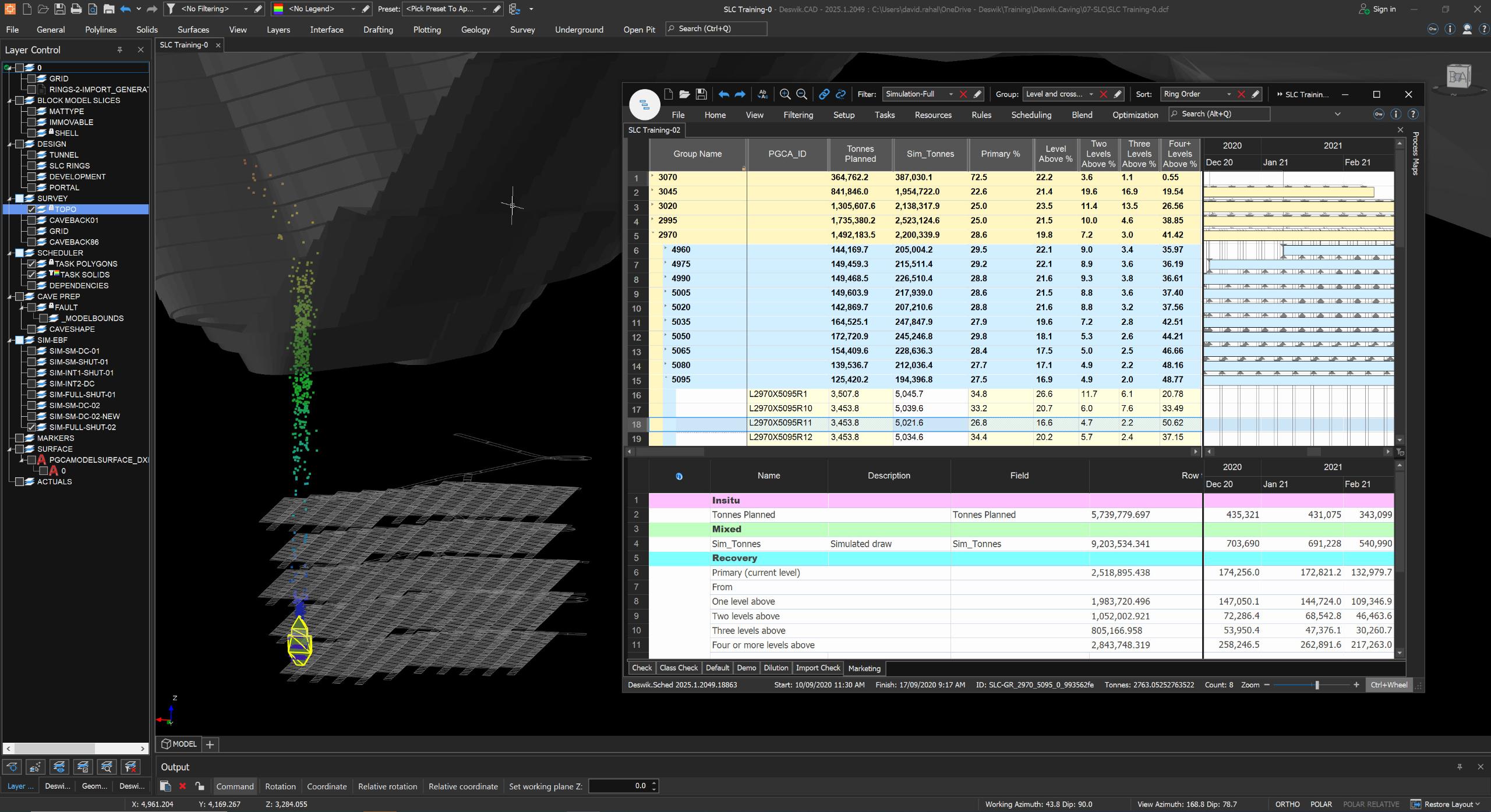
Task: Switch to the Dilution report tab
Action: click(776, 668)
